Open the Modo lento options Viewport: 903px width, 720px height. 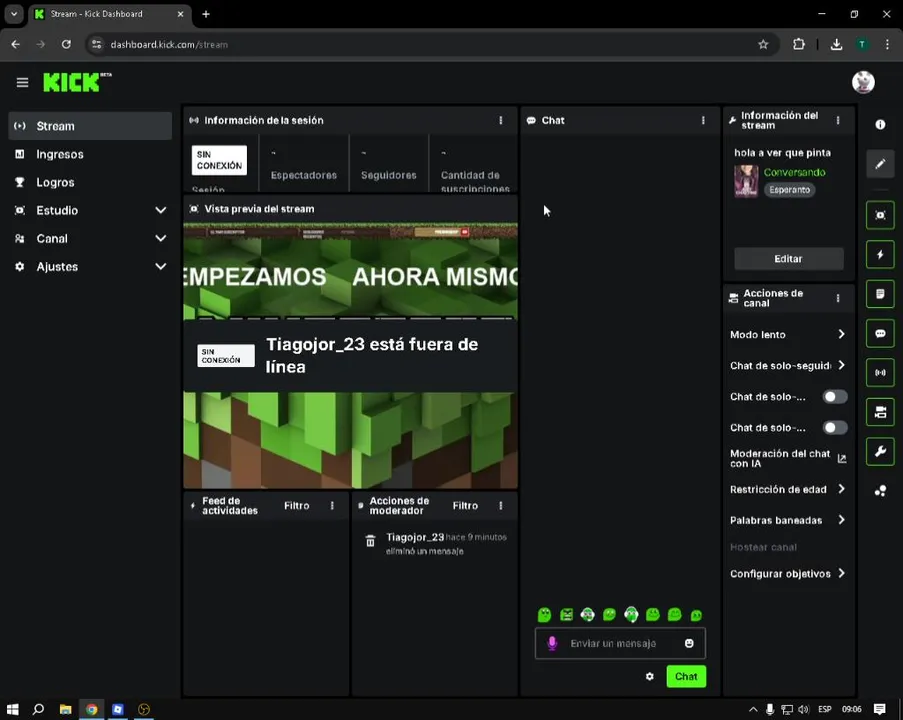point(787,335)
